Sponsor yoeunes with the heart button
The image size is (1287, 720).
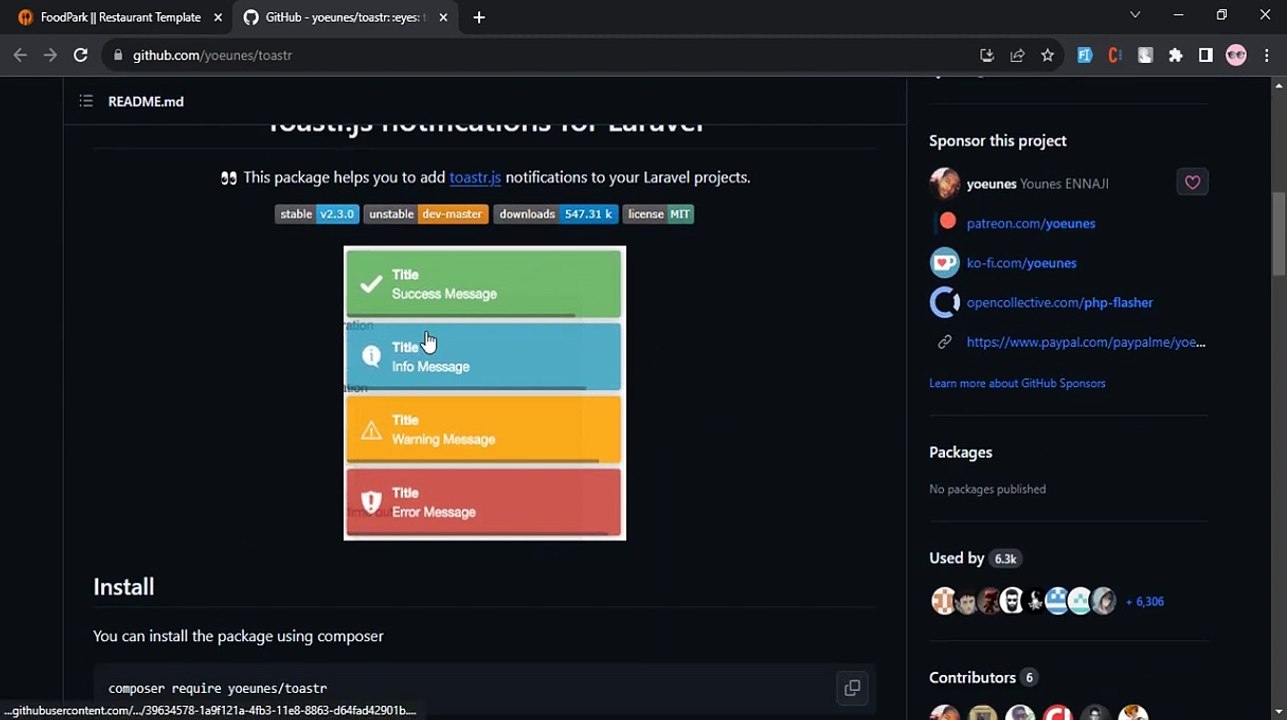pos(1192,182)
